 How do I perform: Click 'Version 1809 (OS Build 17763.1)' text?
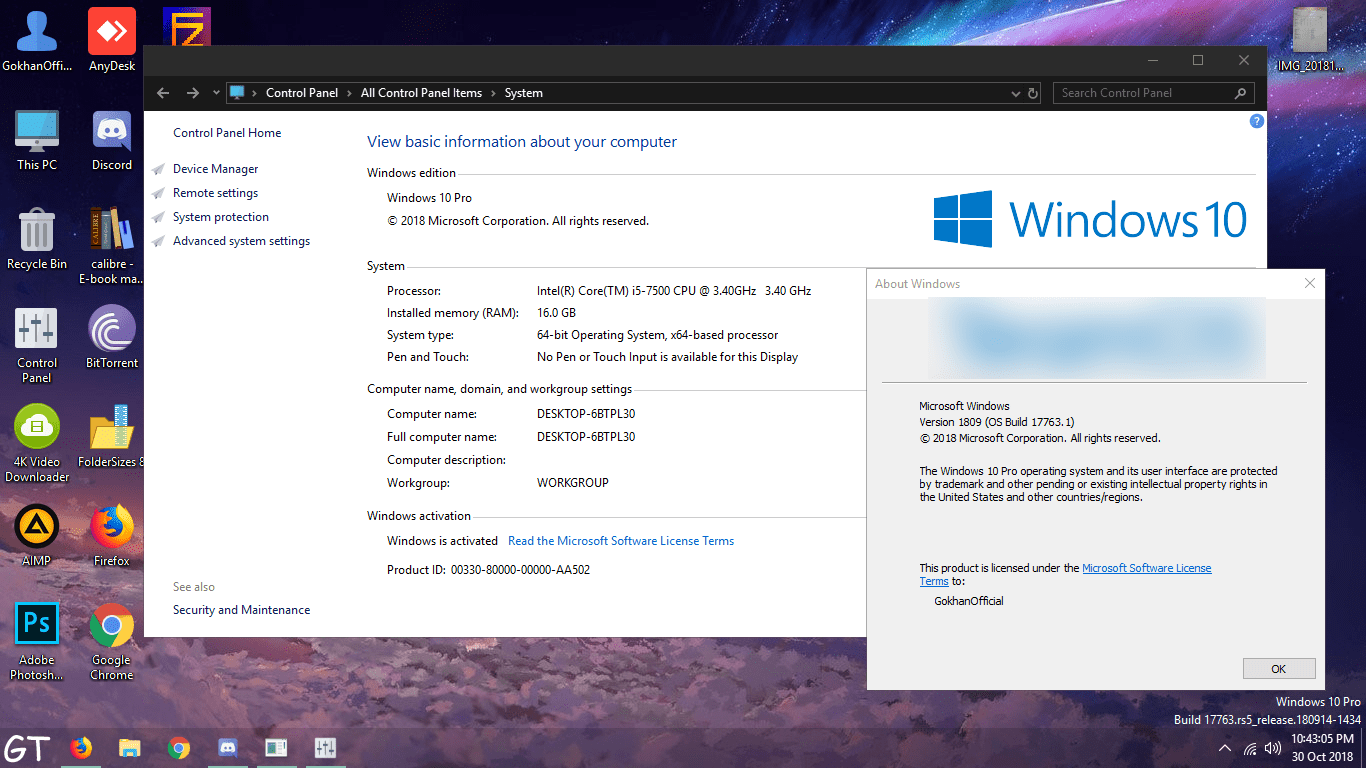[x=997, y=422]
